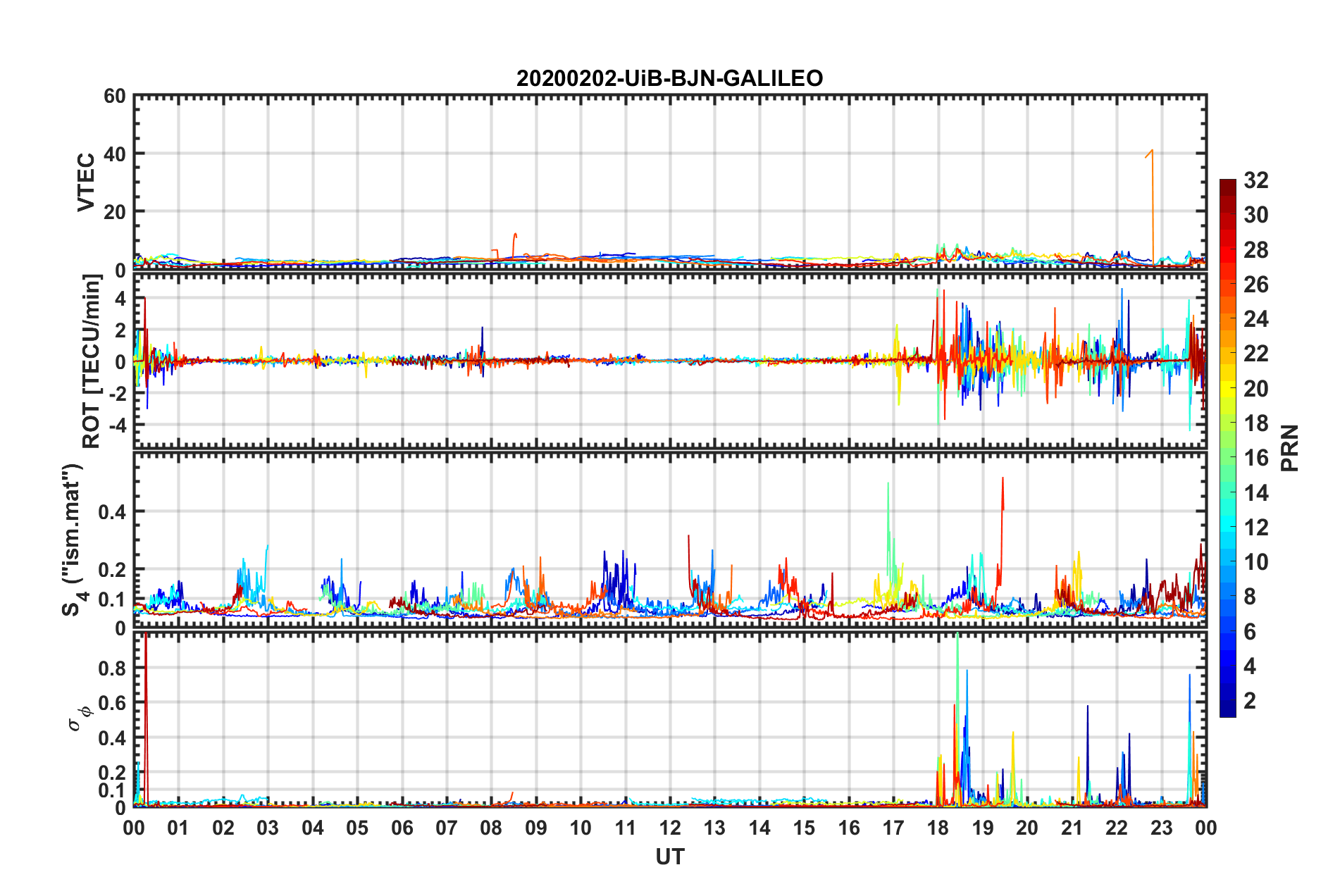This screenshot has height=896, width=1340.
Task: Click the 07 hour tick on UT axis
Action: pos(447,828)
